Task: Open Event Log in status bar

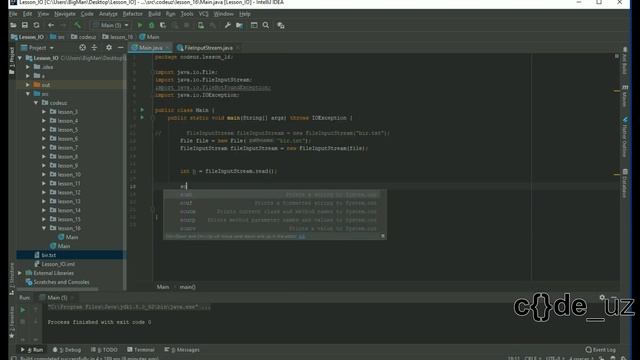Action: coord(600,350)
